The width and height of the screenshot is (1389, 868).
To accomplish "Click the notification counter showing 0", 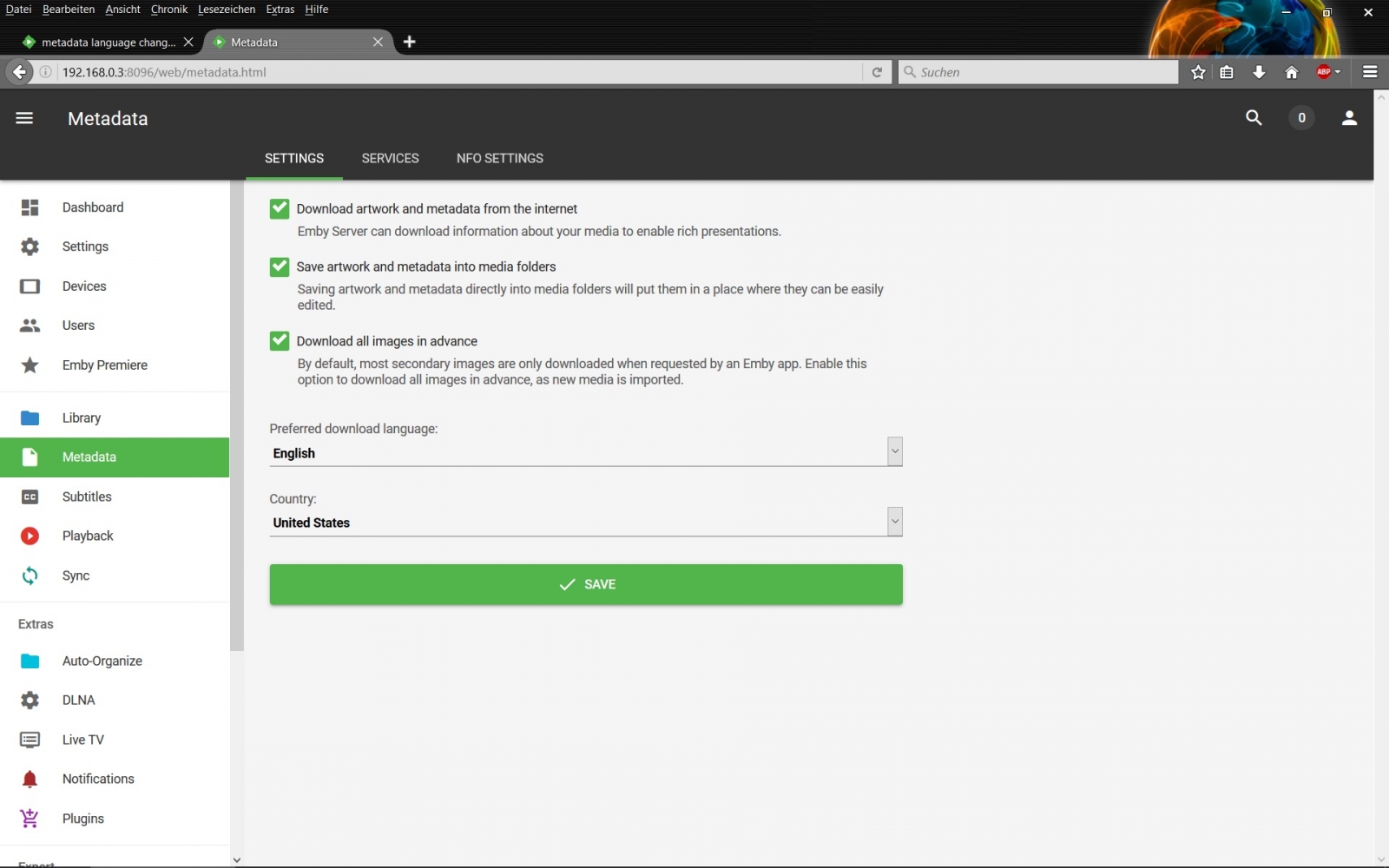I will click(x=1301, y=118).
